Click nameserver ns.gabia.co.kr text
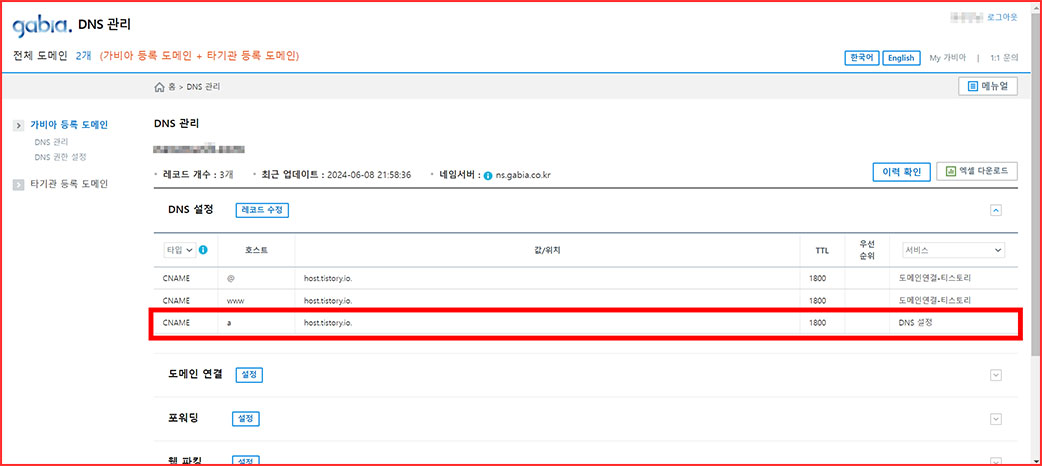Viewport: 1042px width, 466px height. [523, 176]
